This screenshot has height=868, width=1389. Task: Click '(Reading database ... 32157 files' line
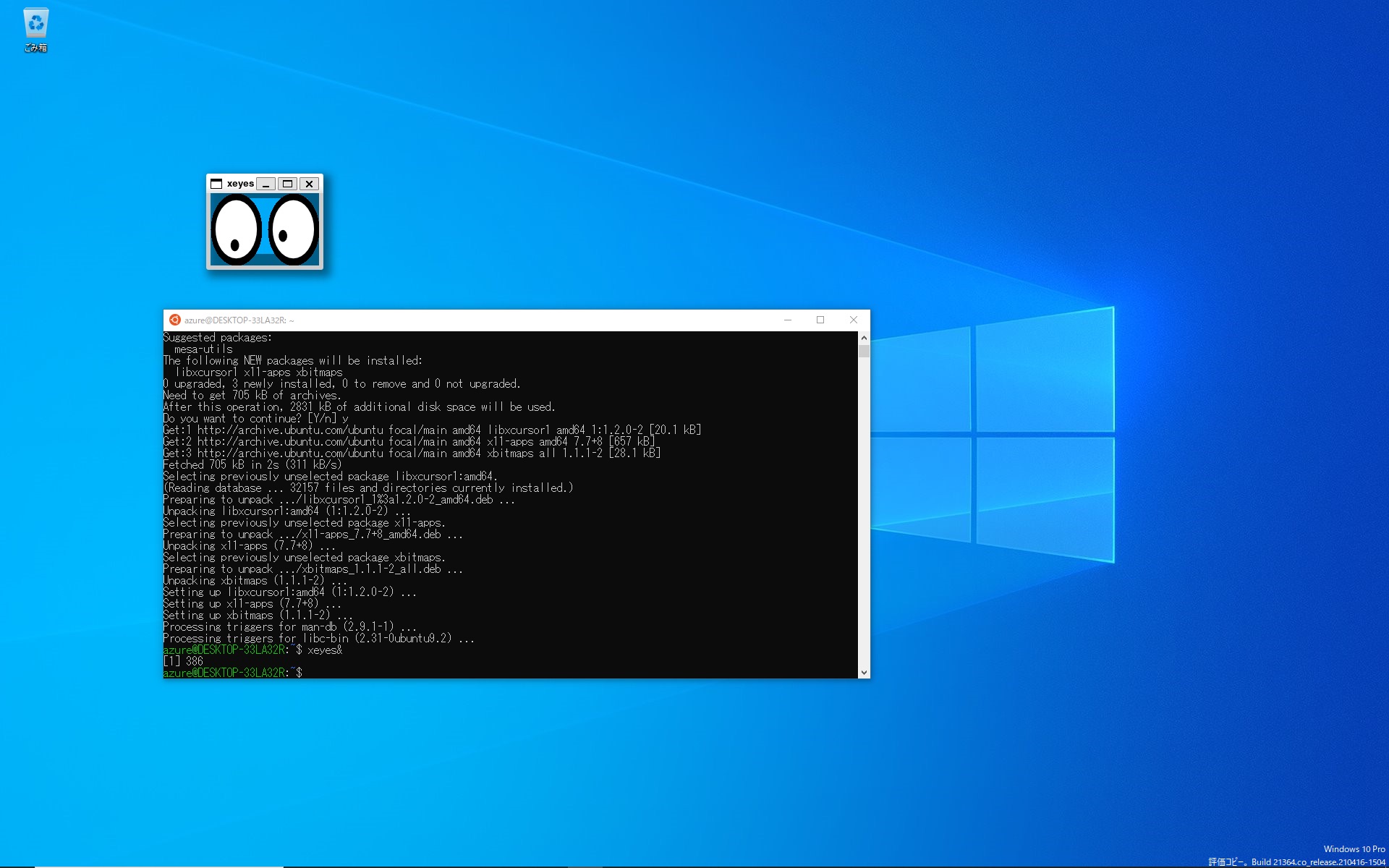click(368, 488)
